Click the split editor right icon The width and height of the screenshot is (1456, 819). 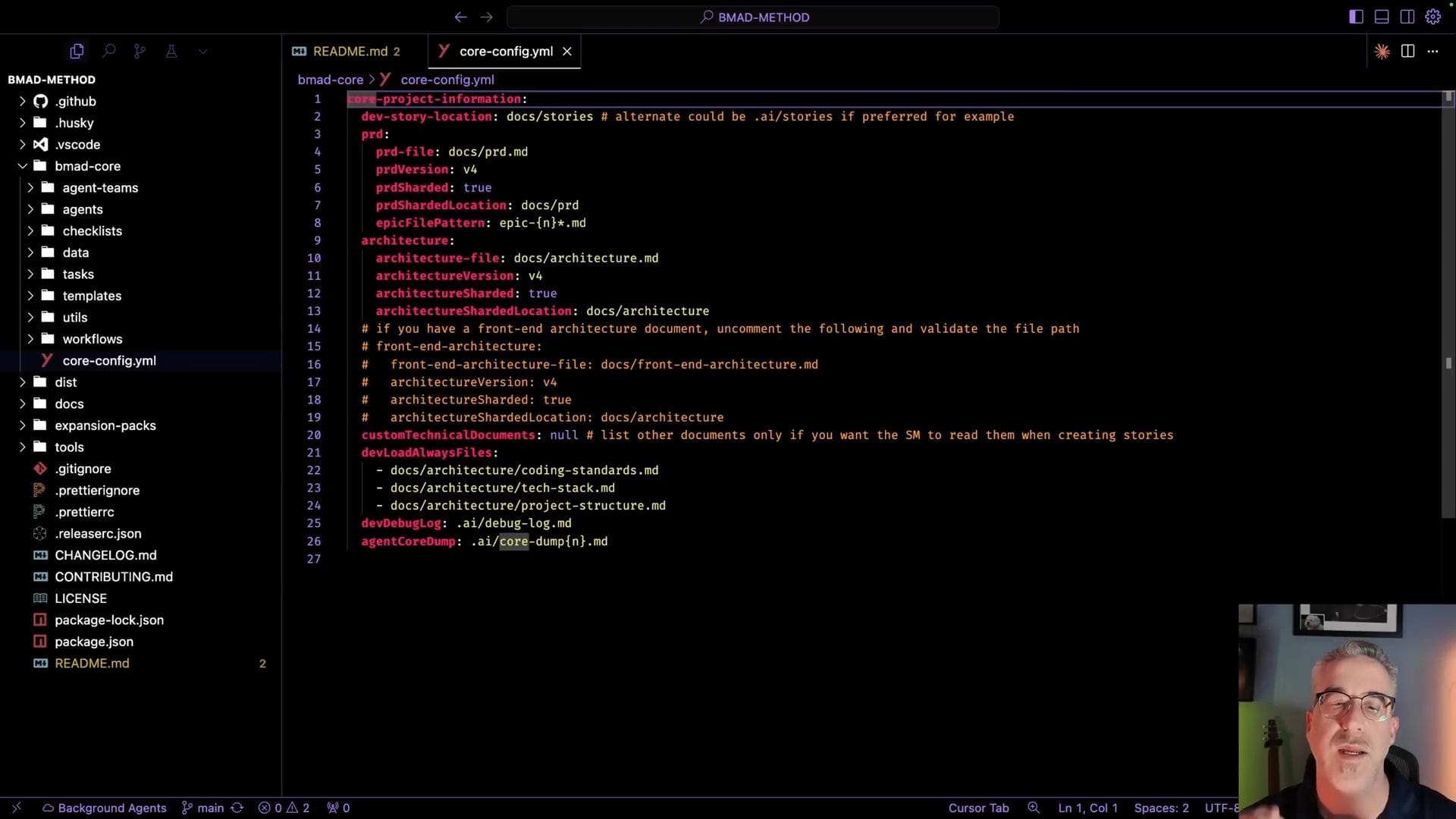1407,52
